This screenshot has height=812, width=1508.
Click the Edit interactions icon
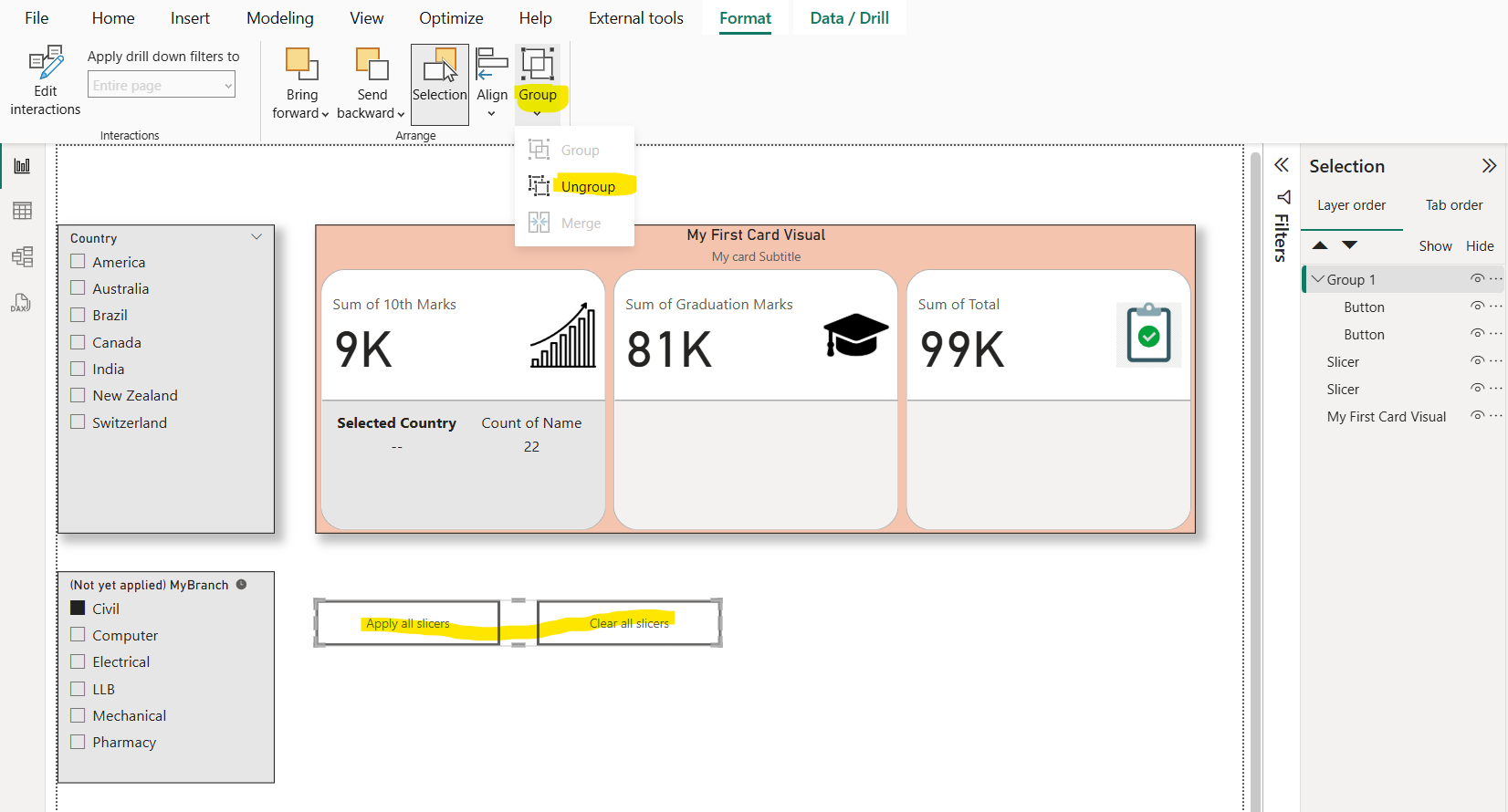(x=46, y=64)
